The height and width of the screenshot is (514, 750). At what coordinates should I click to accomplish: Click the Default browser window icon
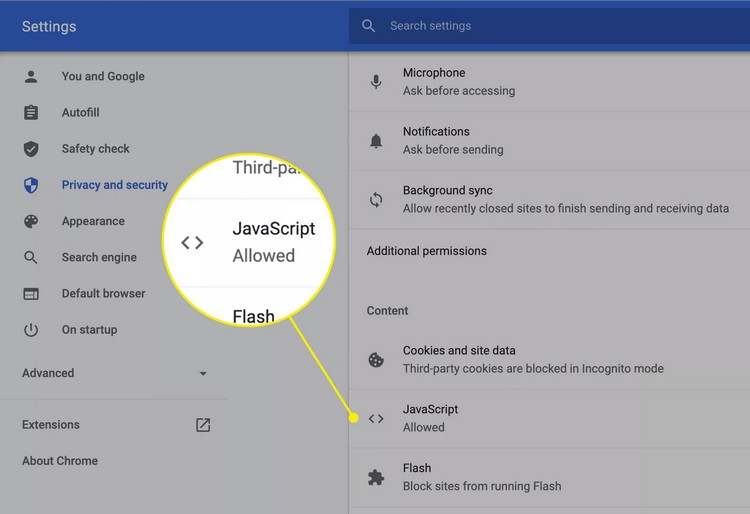pyautogui.click(x=31, y=294)
